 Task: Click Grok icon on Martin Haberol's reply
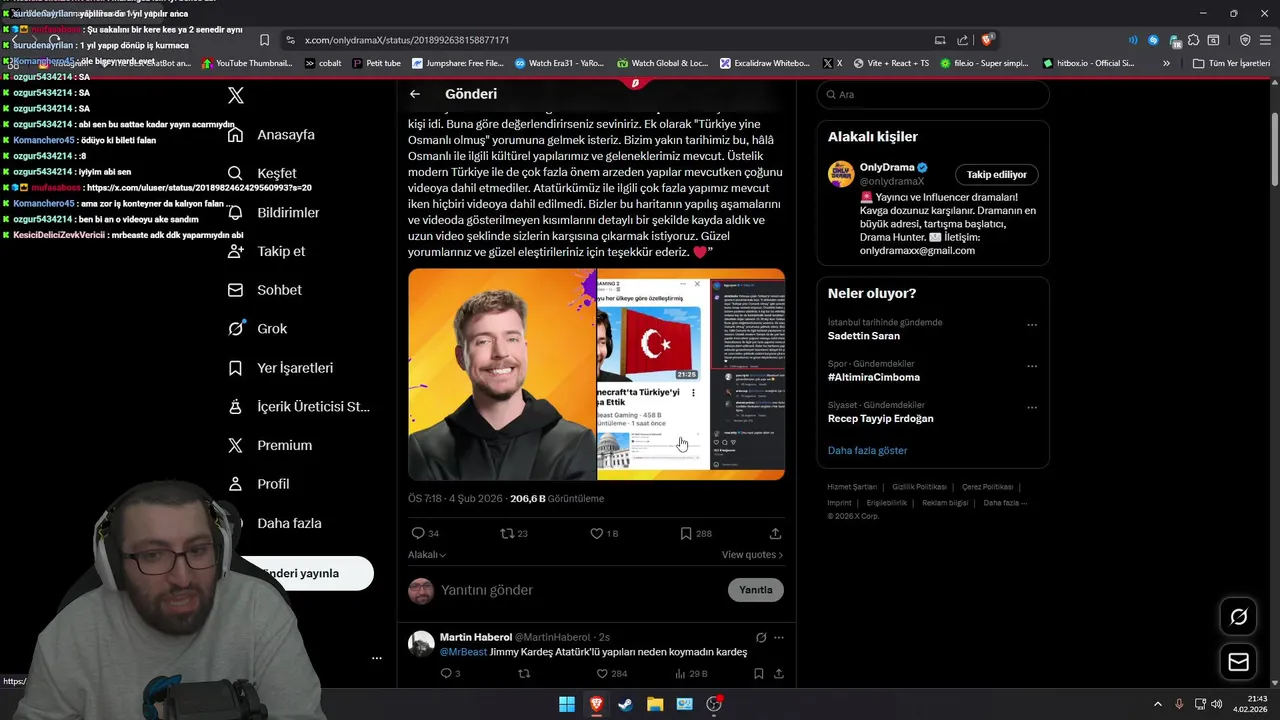[x=761, y=637]
